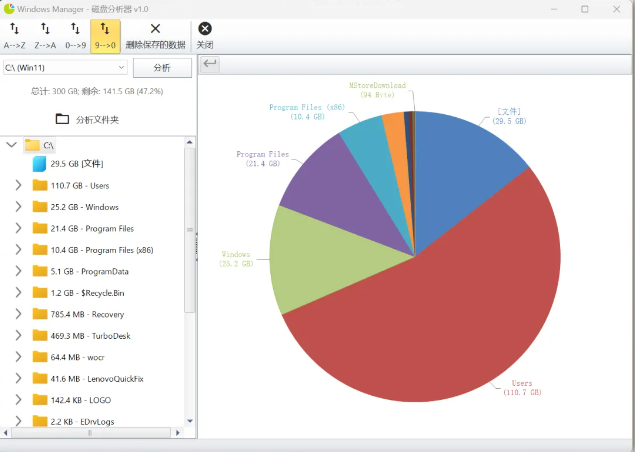Select the 29.5 GB [文件] entry
The height and width of the screenshot is (452, 635).
[x=77, y=164]
